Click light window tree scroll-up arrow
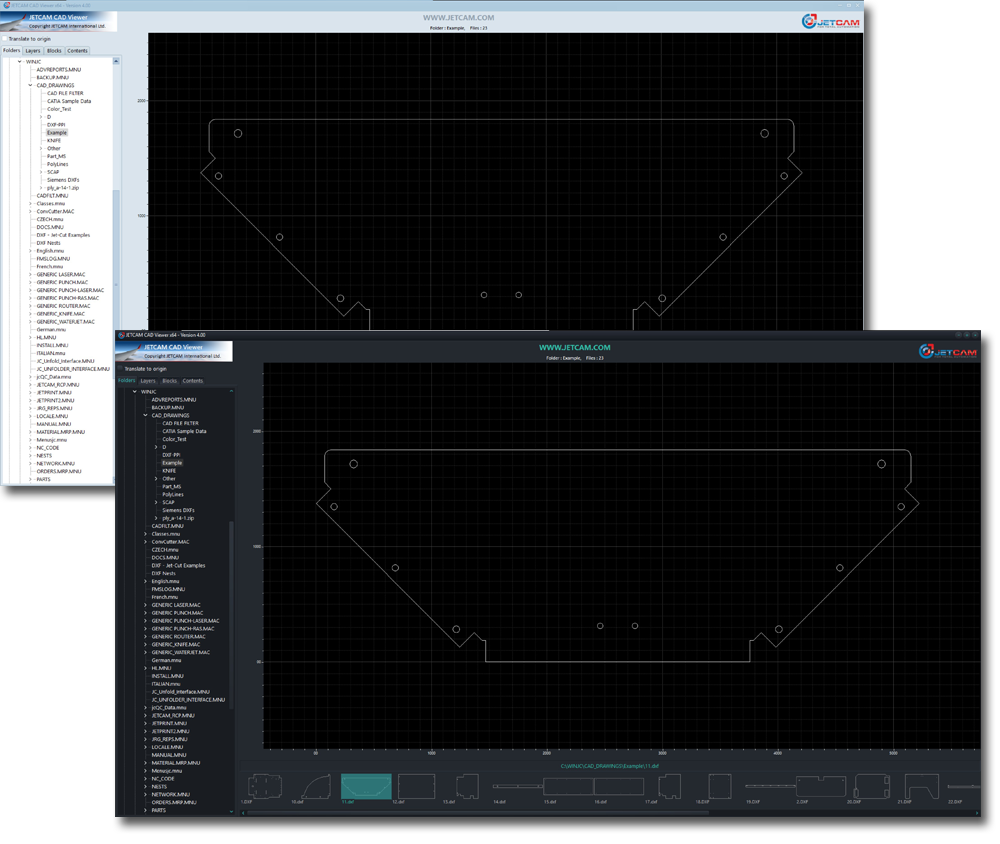 pos(116,61)
